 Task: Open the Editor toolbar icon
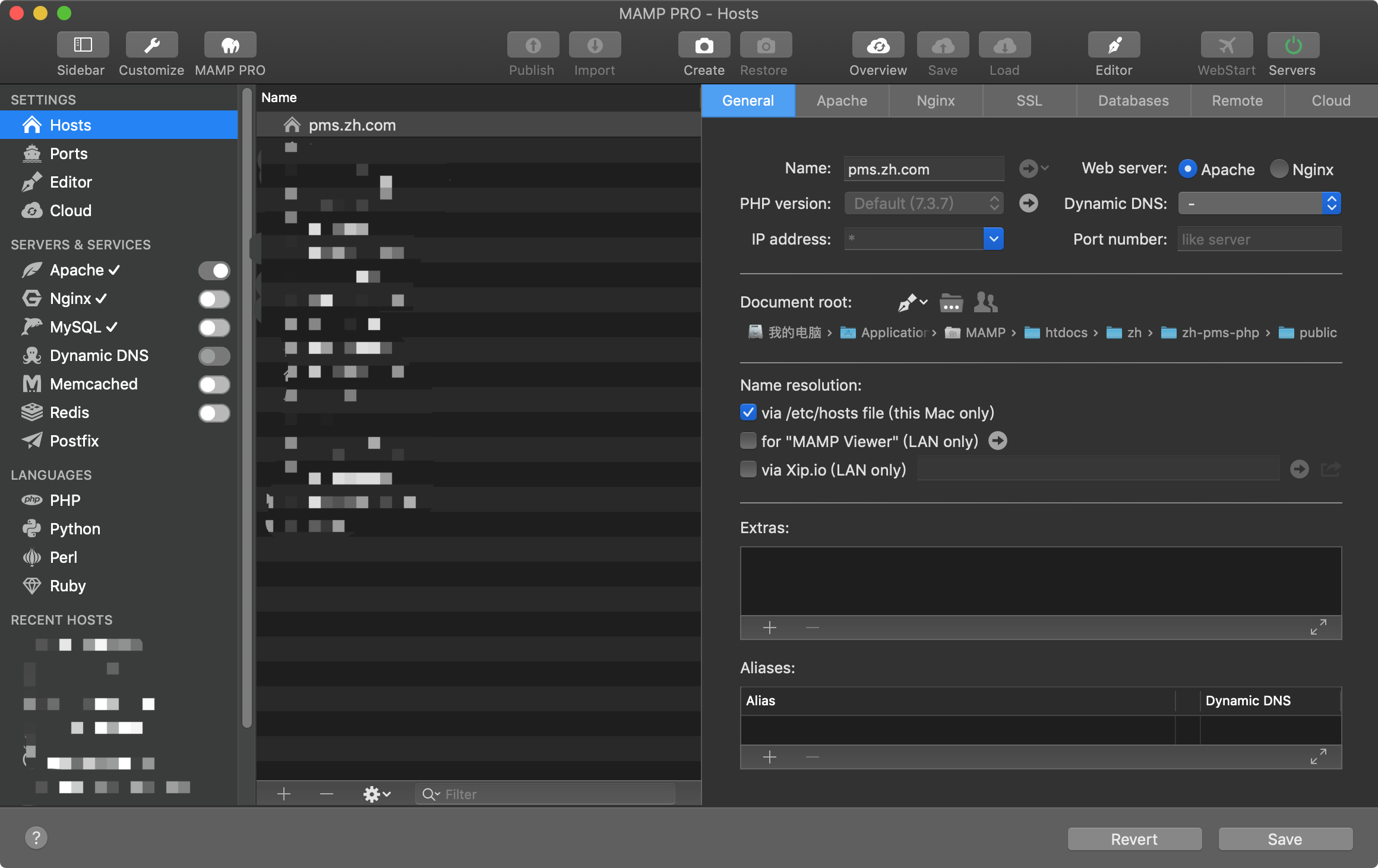(1113, 46)
